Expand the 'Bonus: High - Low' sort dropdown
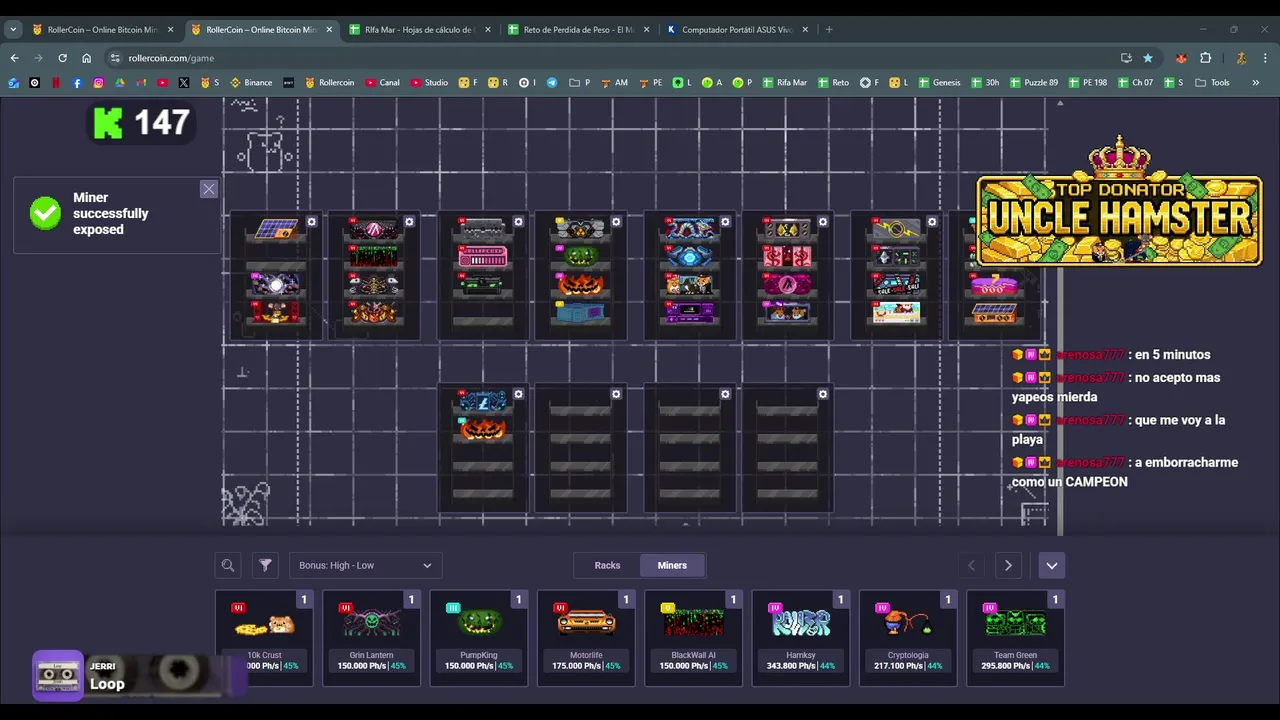 (x=365, y=565)
